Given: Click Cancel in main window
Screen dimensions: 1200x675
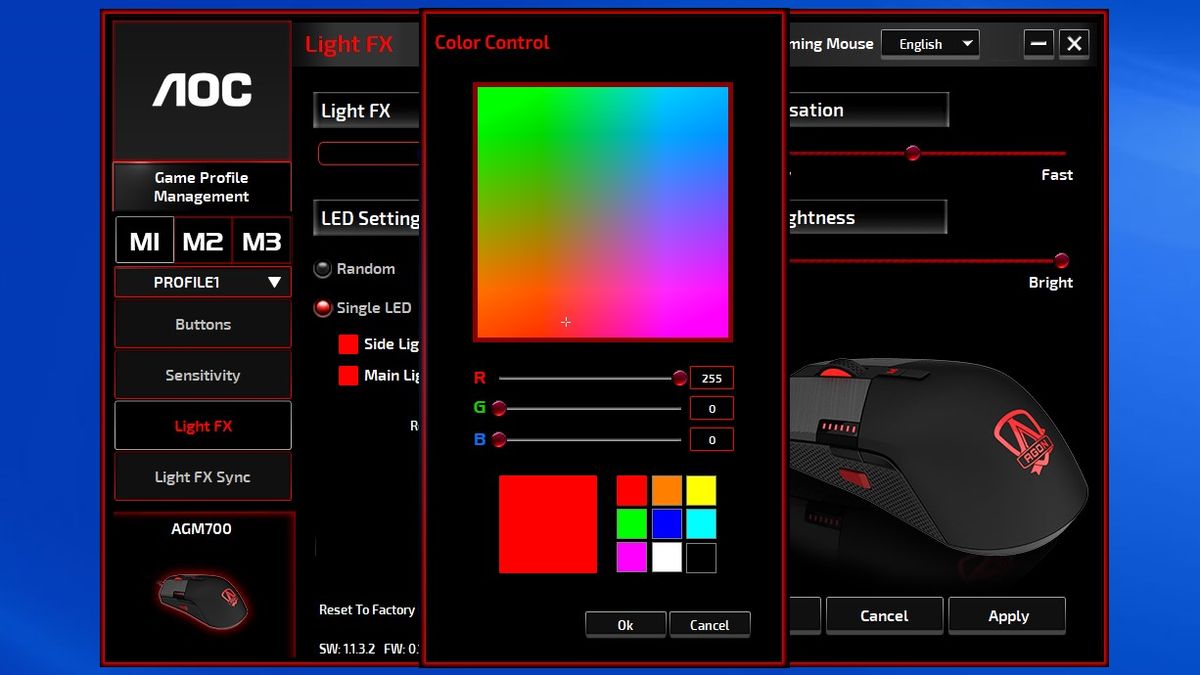Looking at the screenshot, I should [x=884, y=616].
